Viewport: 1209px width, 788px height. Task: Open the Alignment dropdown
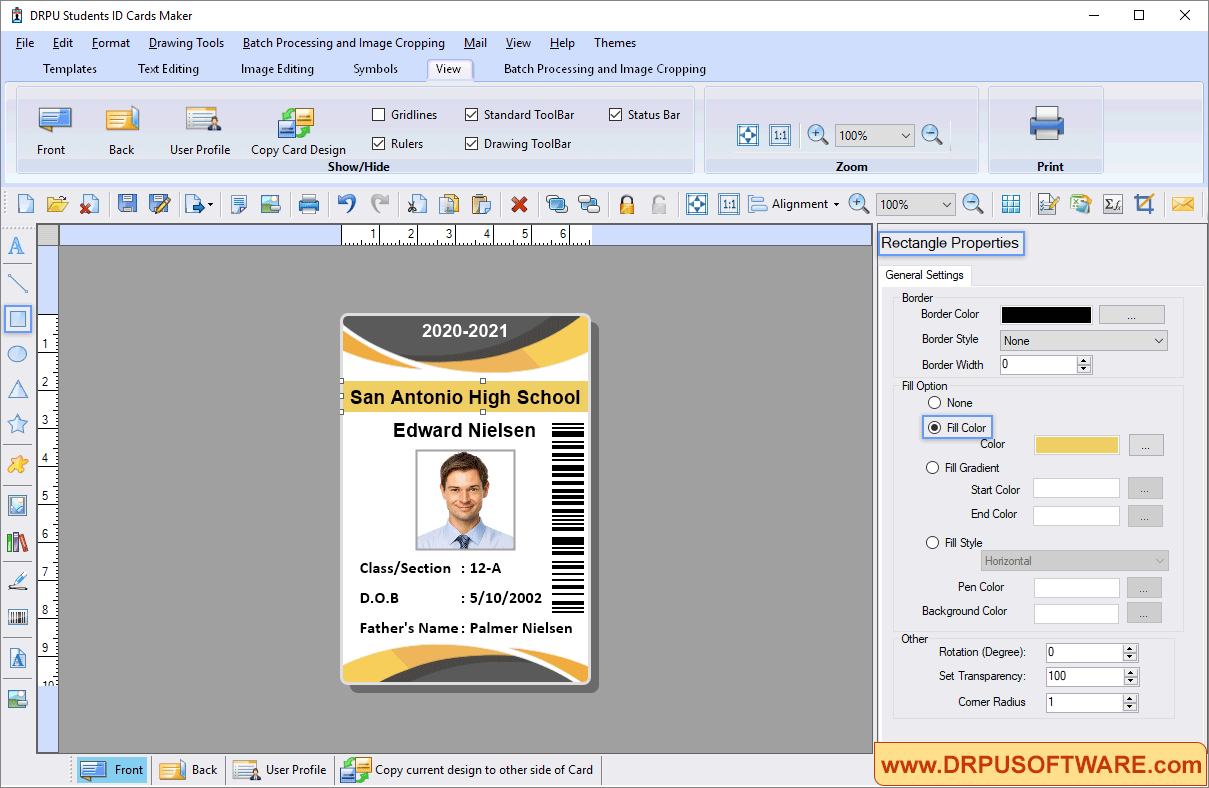pos(795,204)
